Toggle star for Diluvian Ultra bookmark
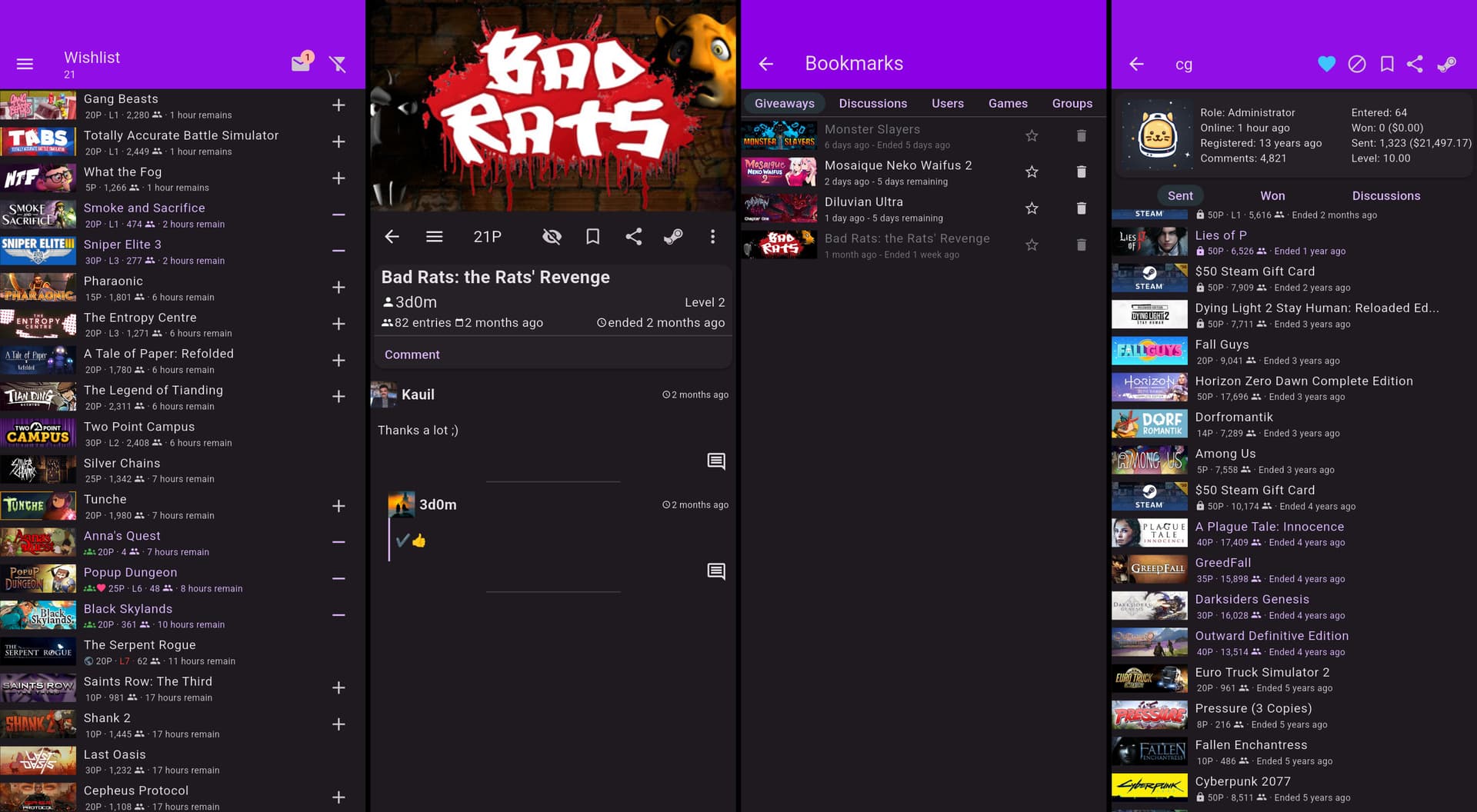 click(x=1032, y=208)
